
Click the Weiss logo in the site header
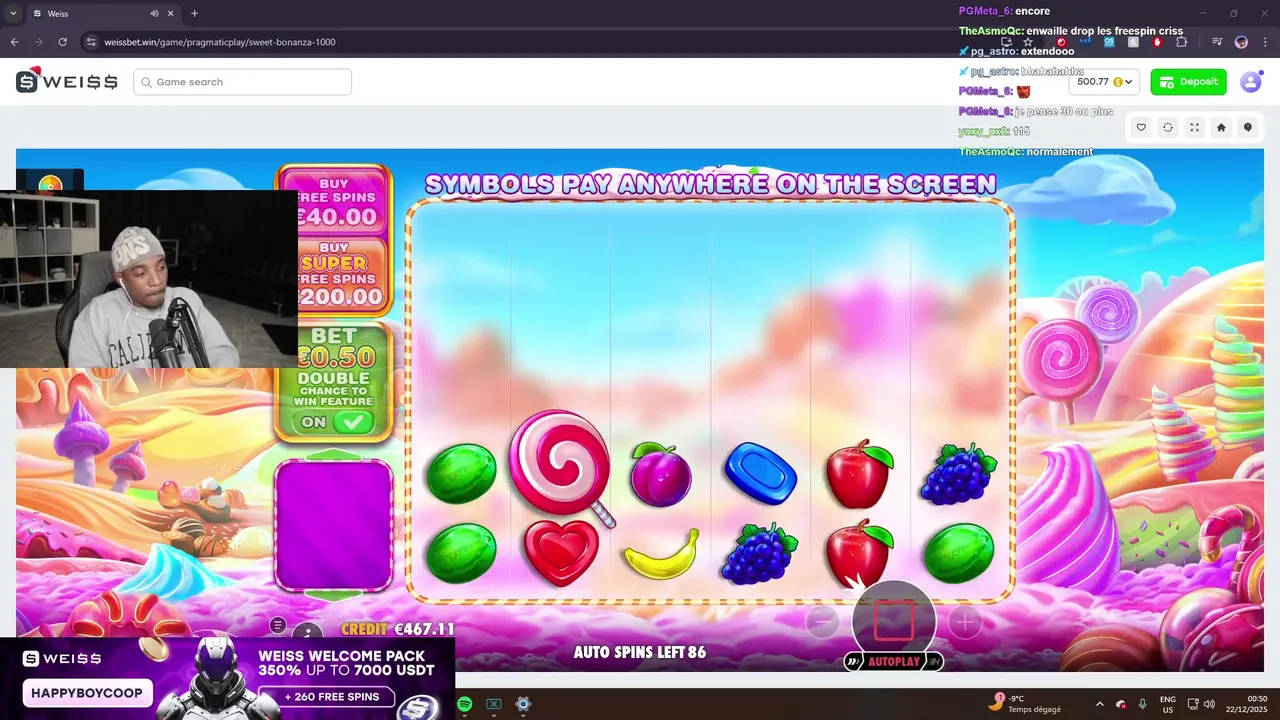click(x=66, y=81)
